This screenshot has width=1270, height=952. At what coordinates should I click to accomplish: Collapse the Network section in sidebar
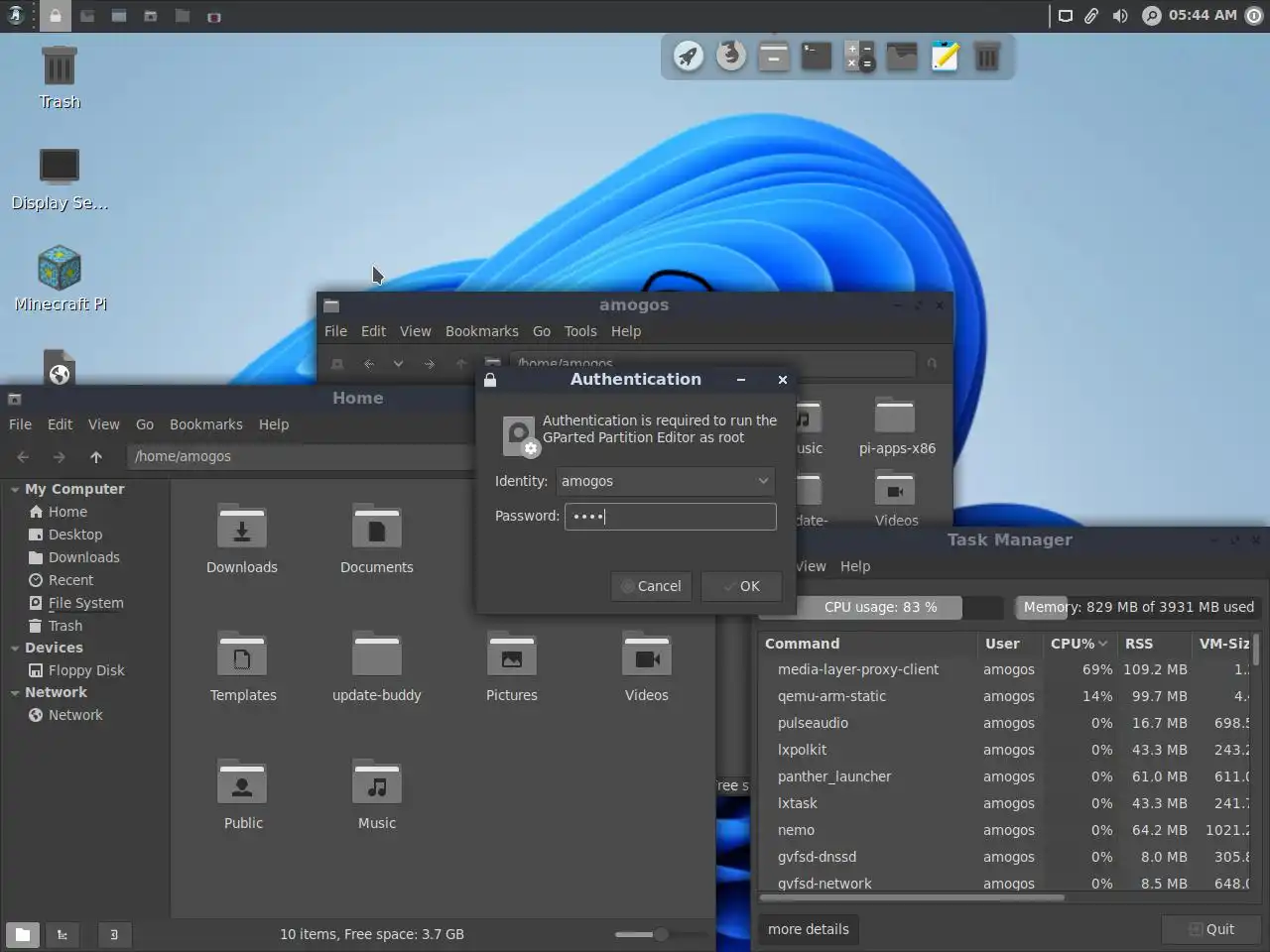pos(15,693)
